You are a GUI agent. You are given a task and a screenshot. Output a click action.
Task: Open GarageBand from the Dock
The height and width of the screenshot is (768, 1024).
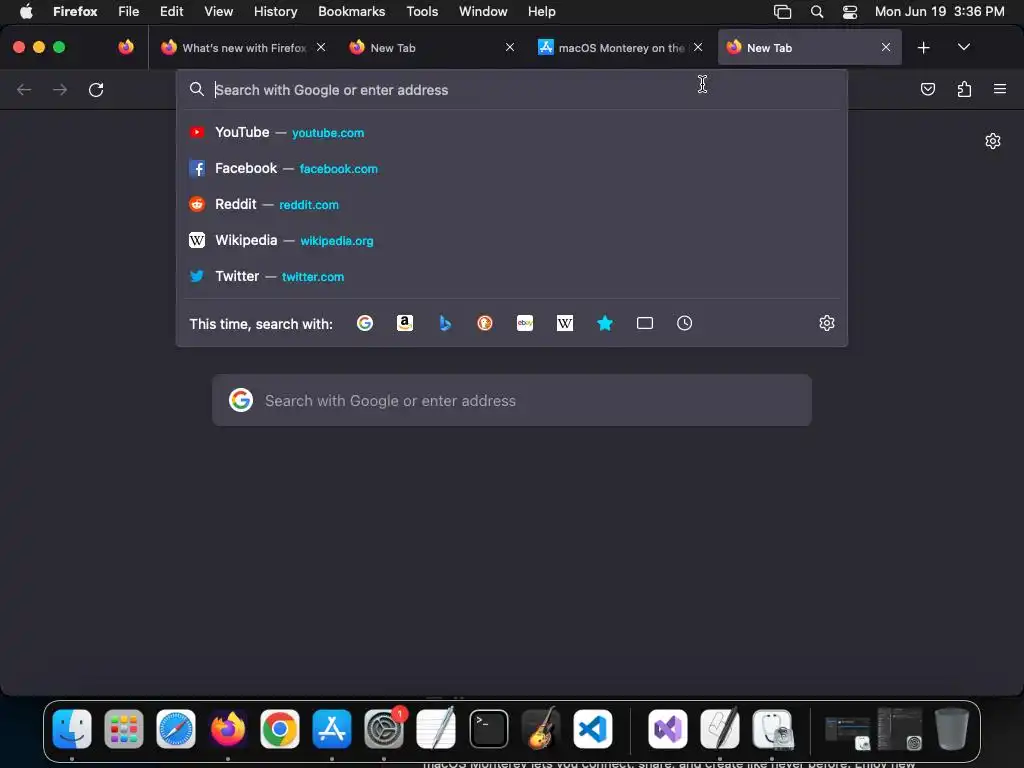[x=541, y=729]
